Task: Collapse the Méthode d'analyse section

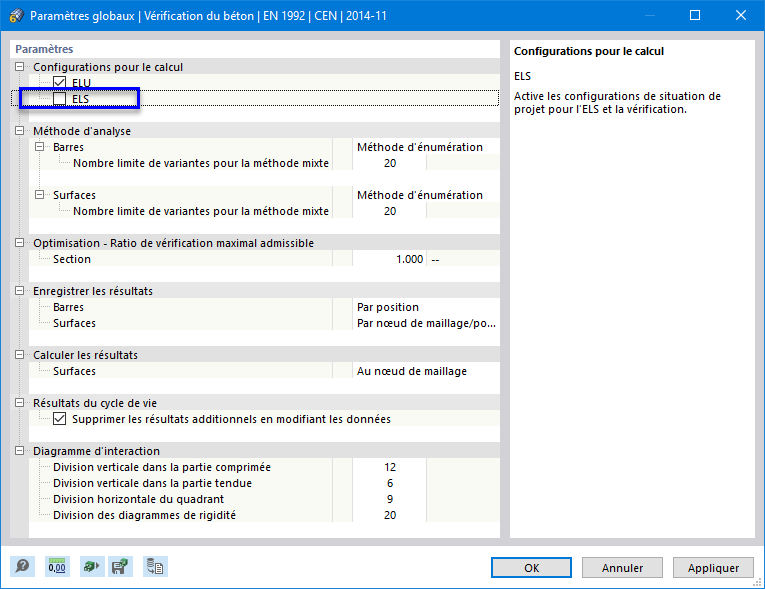Action: coord(20,130)
